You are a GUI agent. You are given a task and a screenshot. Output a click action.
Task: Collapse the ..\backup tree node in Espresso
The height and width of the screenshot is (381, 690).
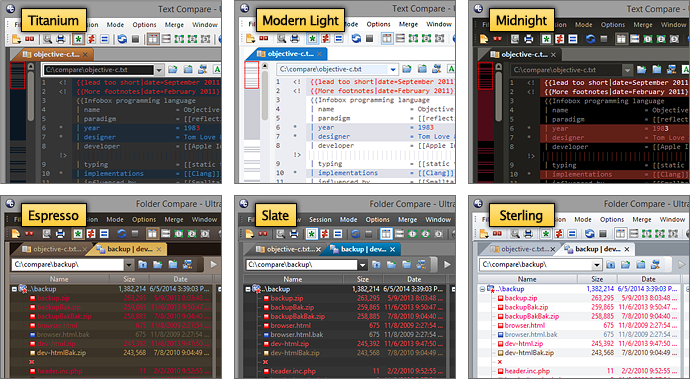coord(15,289)
